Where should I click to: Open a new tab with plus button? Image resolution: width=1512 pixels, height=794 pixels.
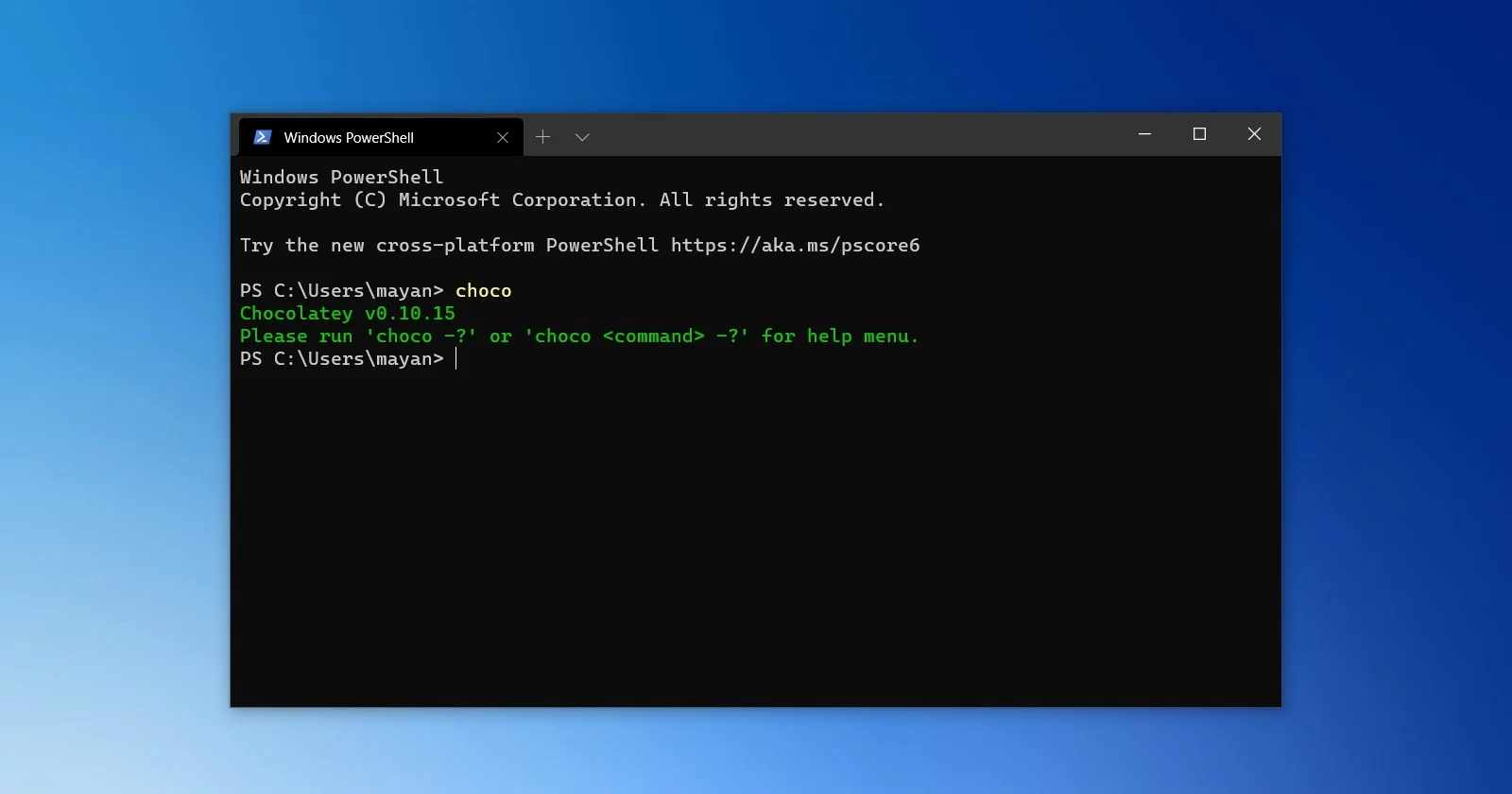point(542,137)
